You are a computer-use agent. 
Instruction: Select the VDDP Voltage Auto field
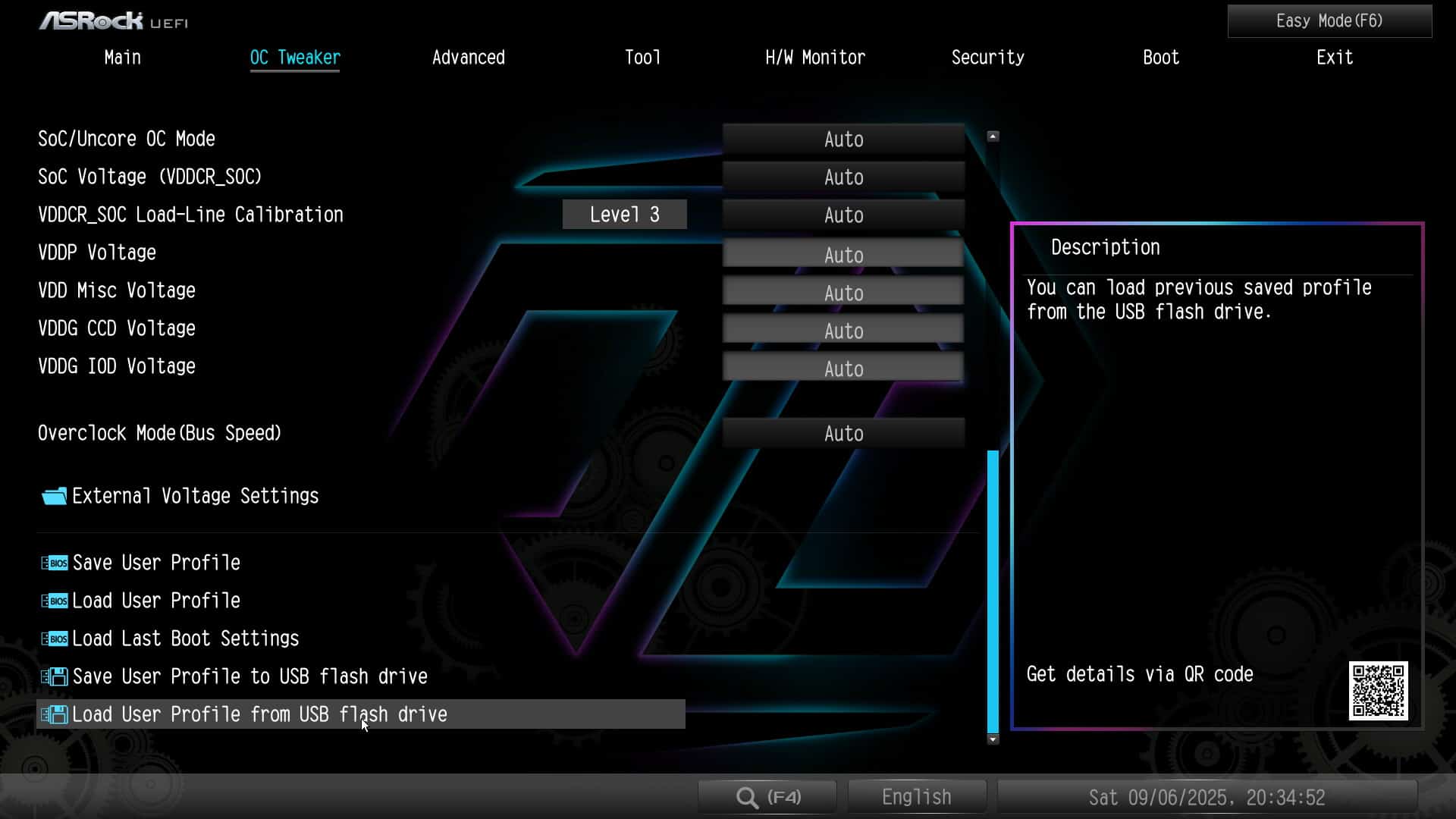843,255
